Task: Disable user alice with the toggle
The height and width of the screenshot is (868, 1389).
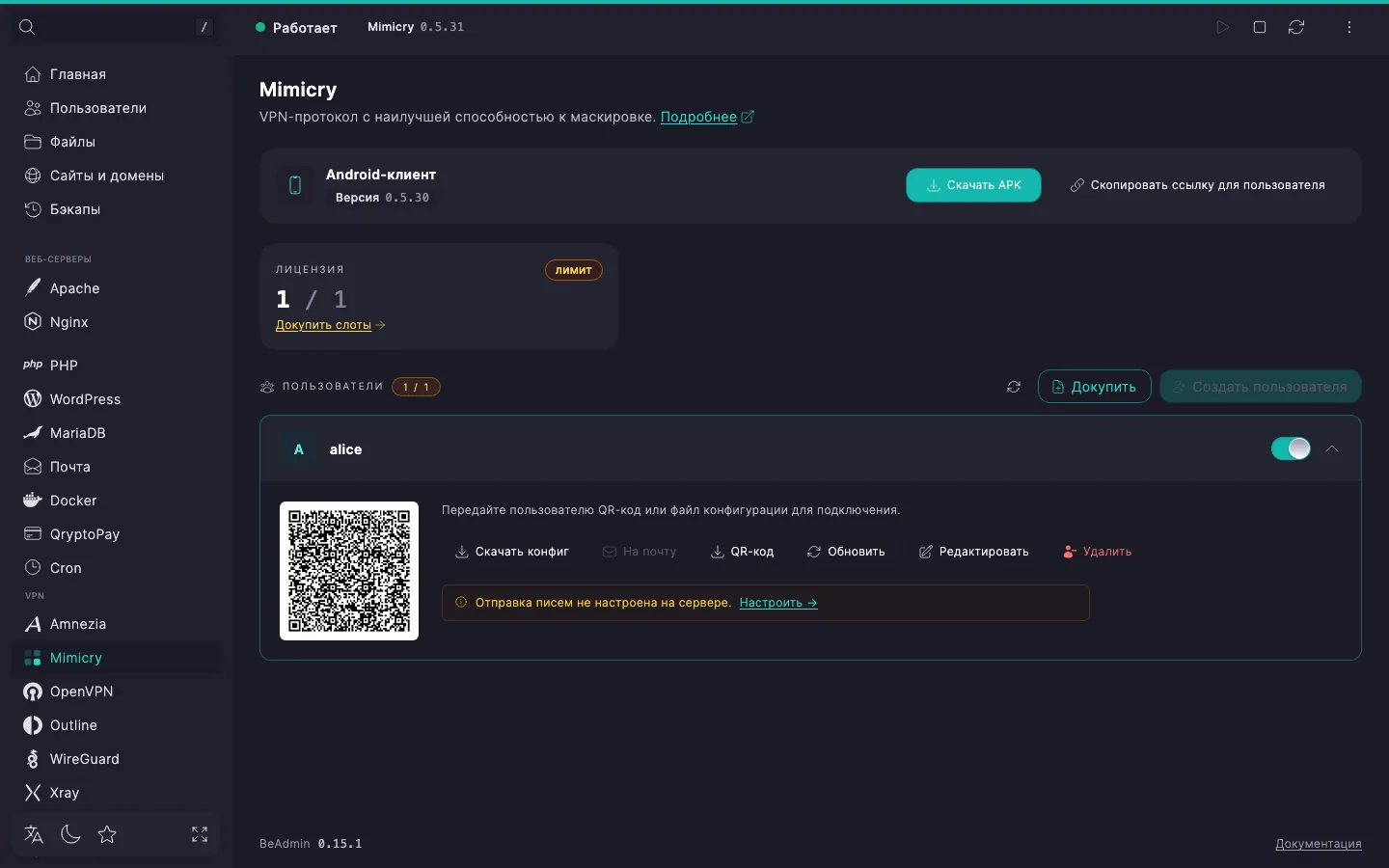Action: pyautogui.click(x=1291, y=448)
